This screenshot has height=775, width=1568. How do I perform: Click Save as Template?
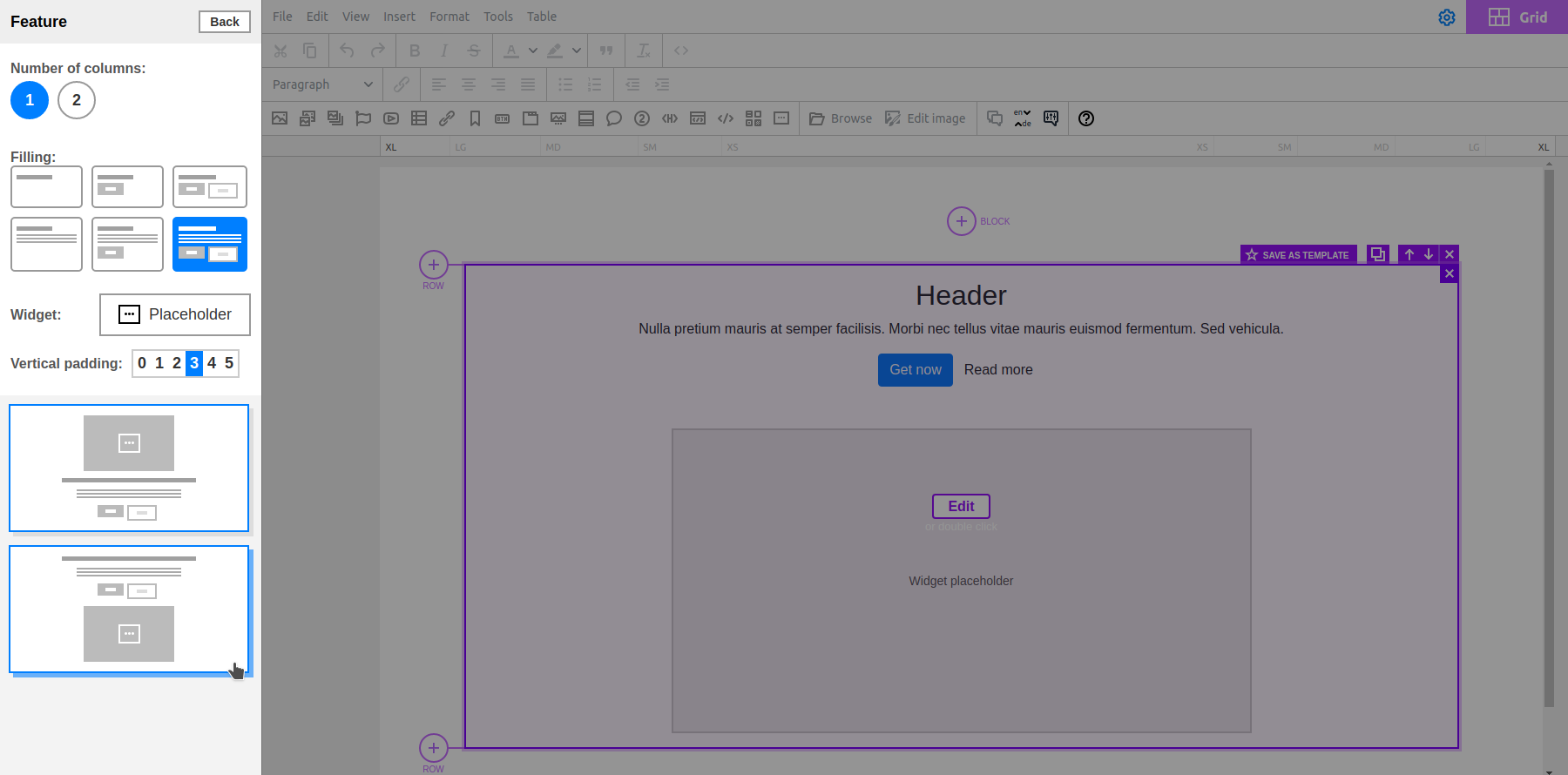click(x=1298, y=255)
